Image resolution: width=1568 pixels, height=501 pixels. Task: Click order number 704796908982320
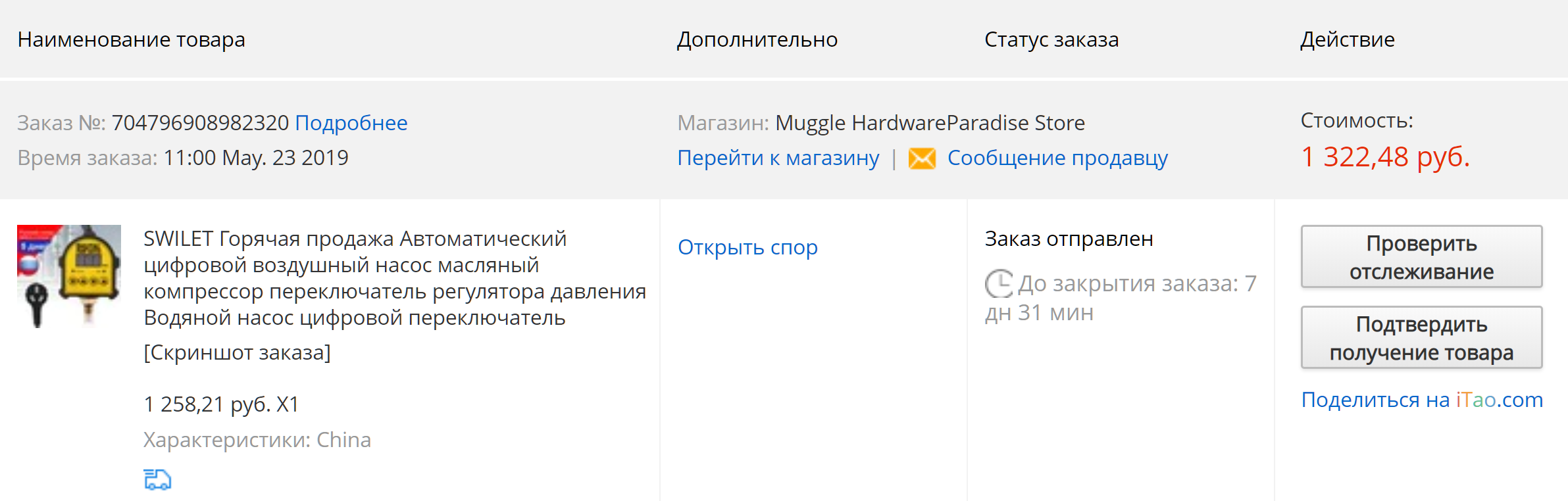coord(200,123)
